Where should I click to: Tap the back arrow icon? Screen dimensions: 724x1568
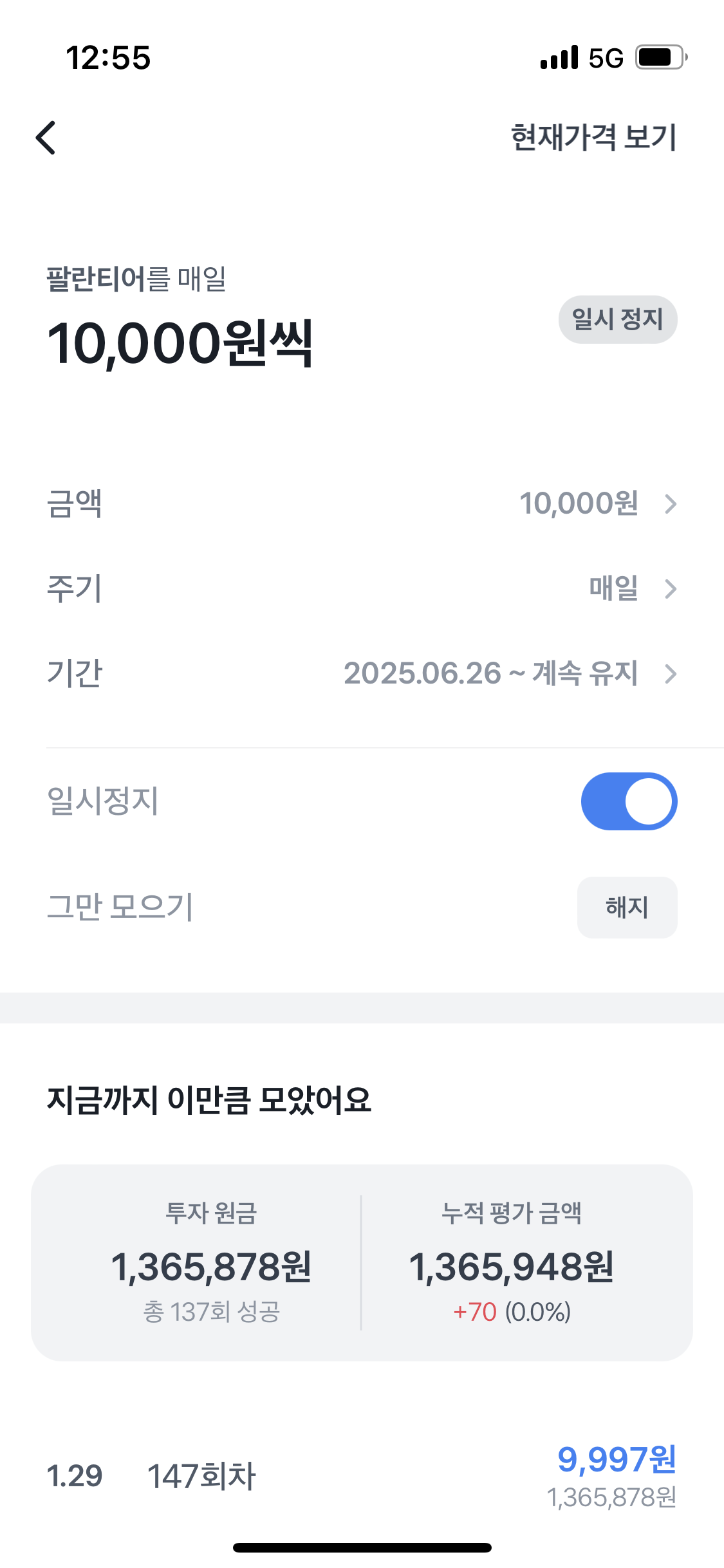coord(46,138)
